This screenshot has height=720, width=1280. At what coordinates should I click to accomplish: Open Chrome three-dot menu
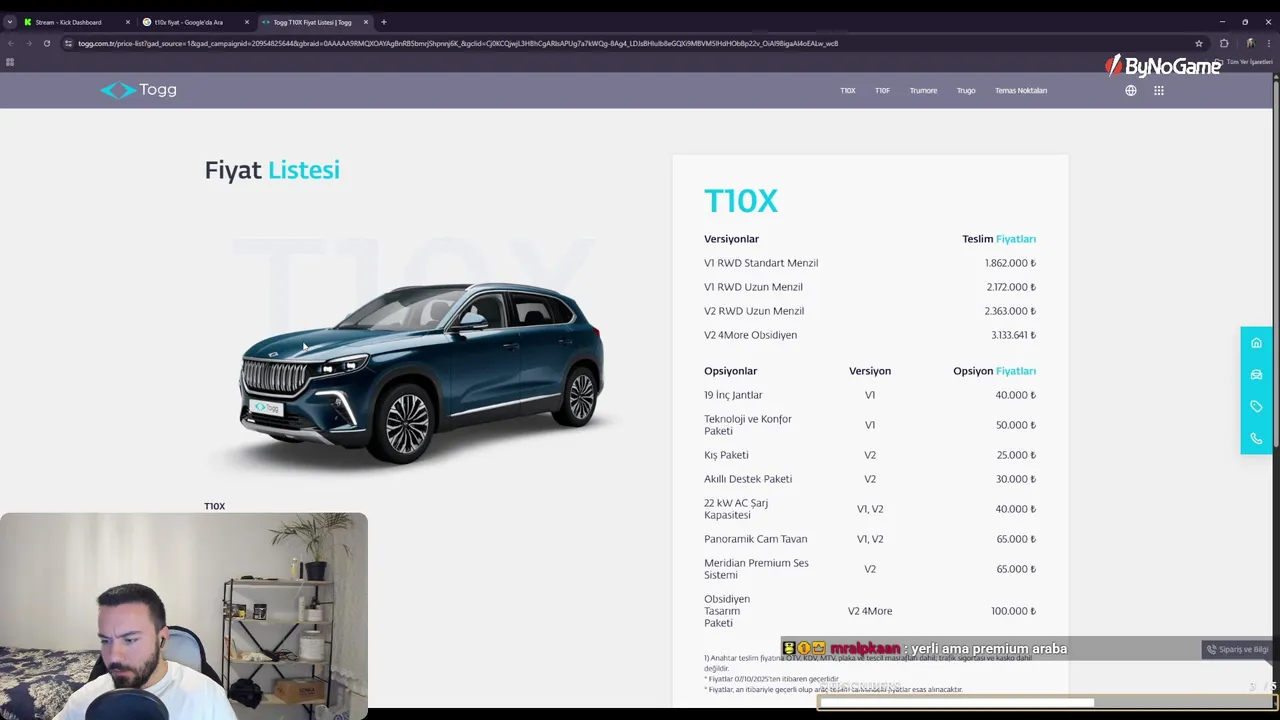pos(1269,43)
